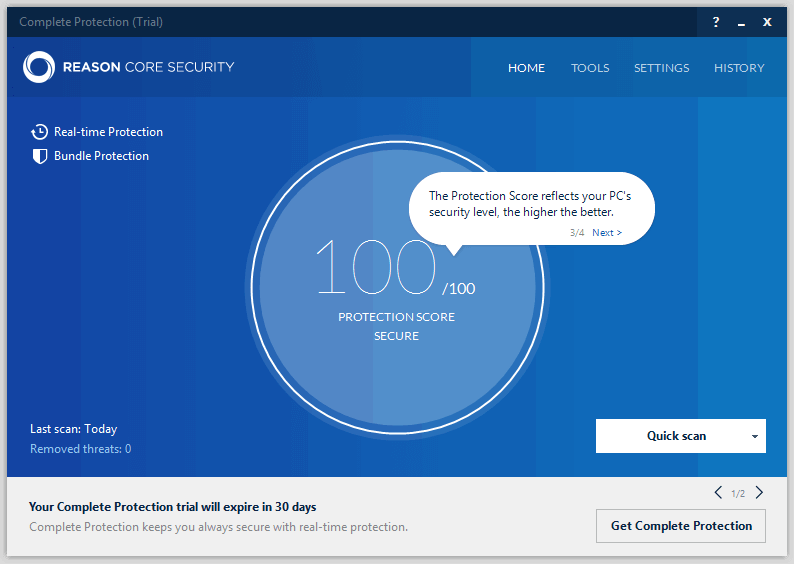Click the Real-time Protection clock icon
The height and width of the screenshot is (564, 794).
39,132
